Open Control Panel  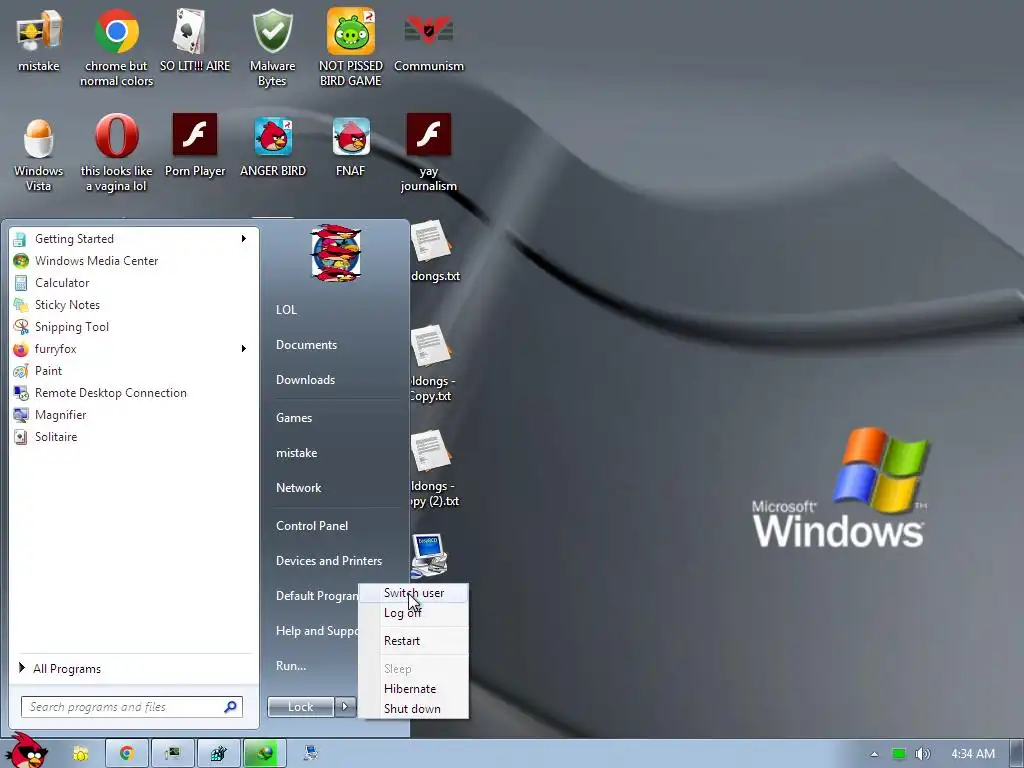coord(312,526)
